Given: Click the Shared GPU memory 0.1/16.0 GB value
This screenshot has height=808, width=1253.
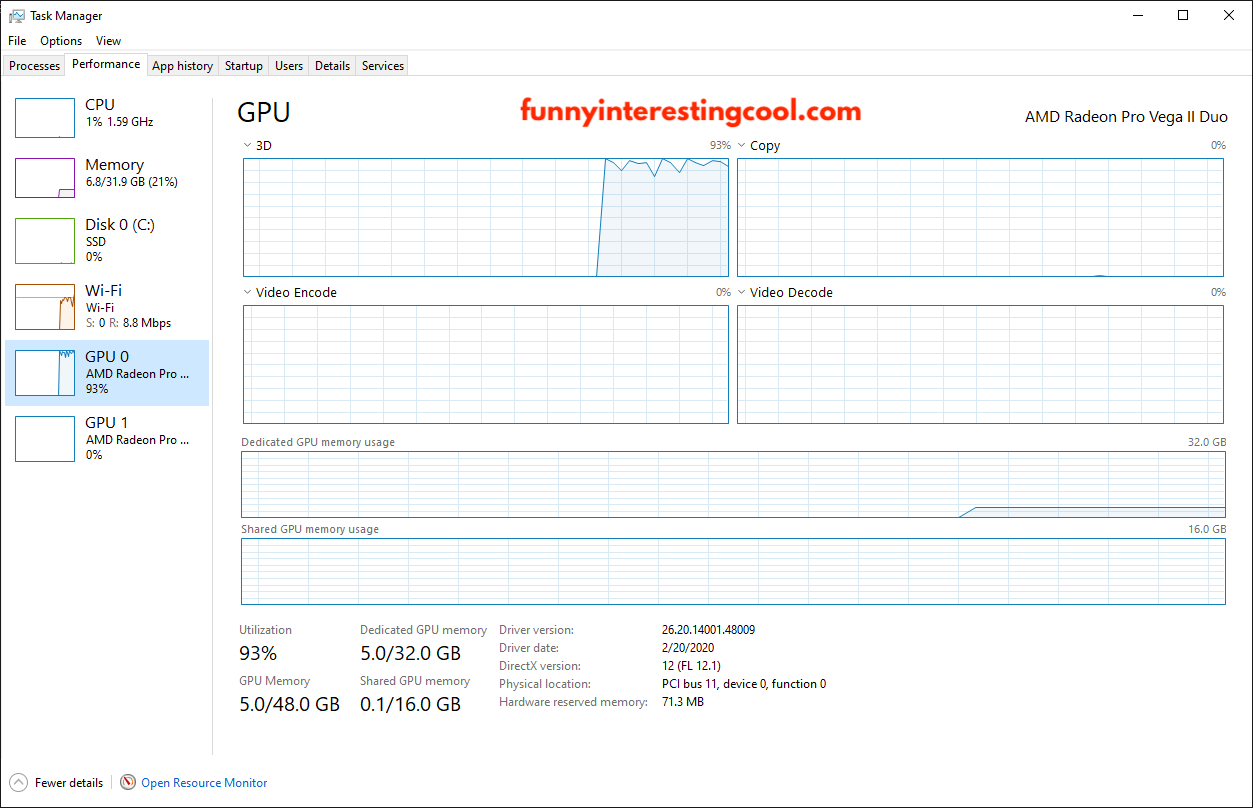Looking at the screenshot, I should click(x=411, y=704).
